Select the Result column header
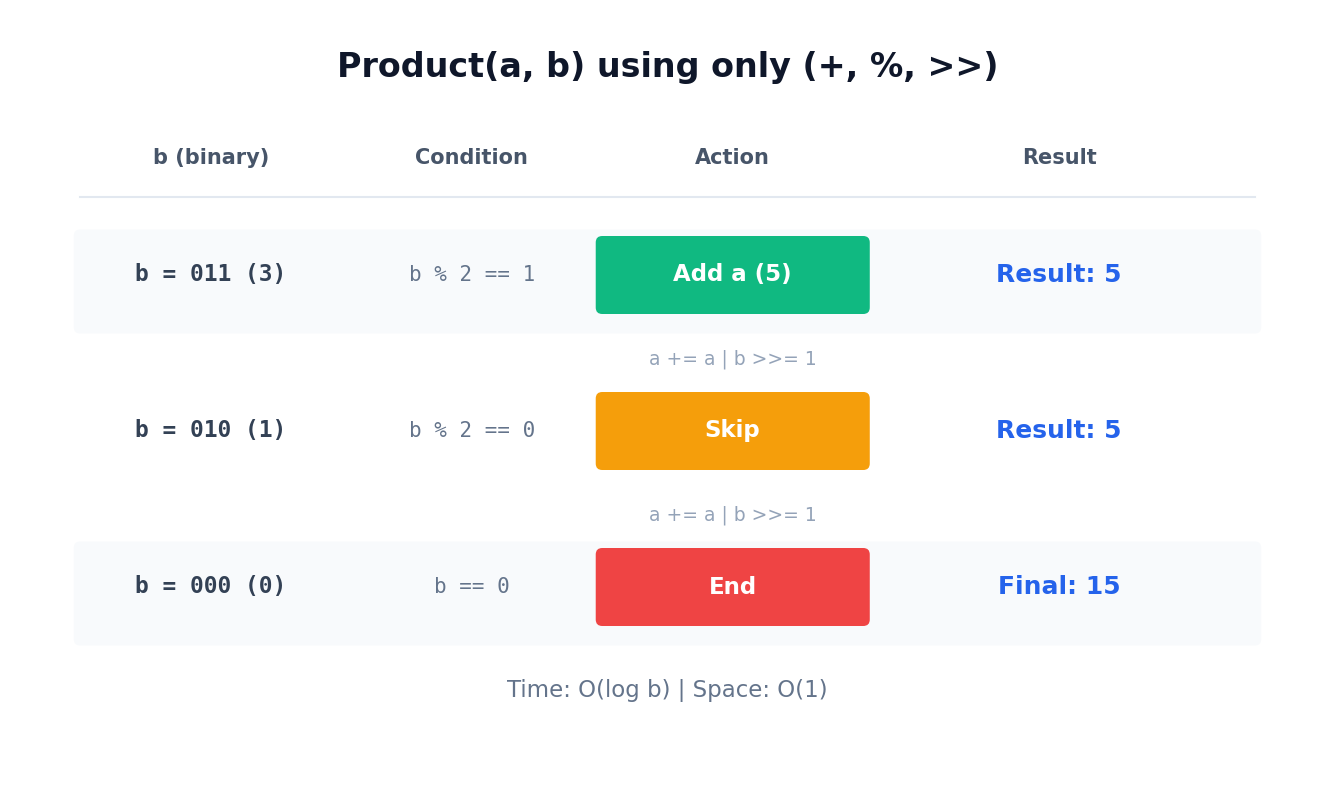This screenshot has width=1335, height=810. click(x=1059, y=158)
